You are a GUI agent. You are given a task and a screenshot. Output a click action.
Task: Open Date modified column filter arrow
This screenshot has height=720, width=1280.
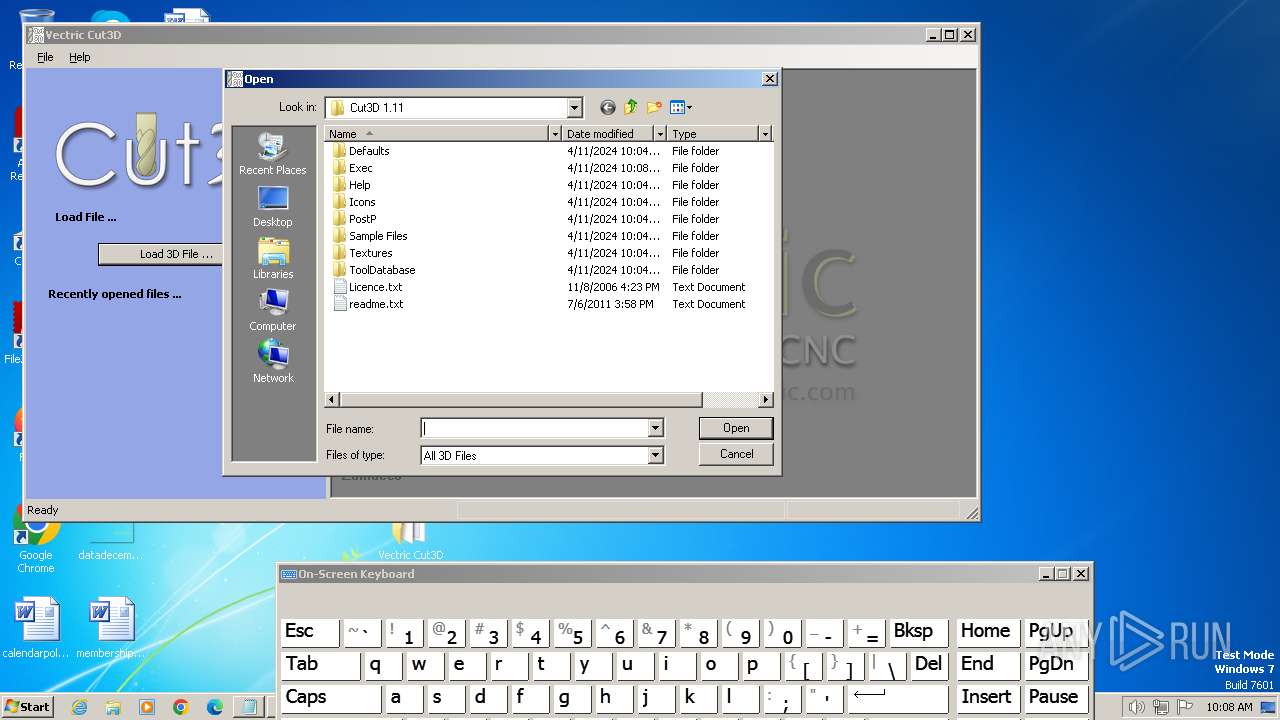click(660, 133)
